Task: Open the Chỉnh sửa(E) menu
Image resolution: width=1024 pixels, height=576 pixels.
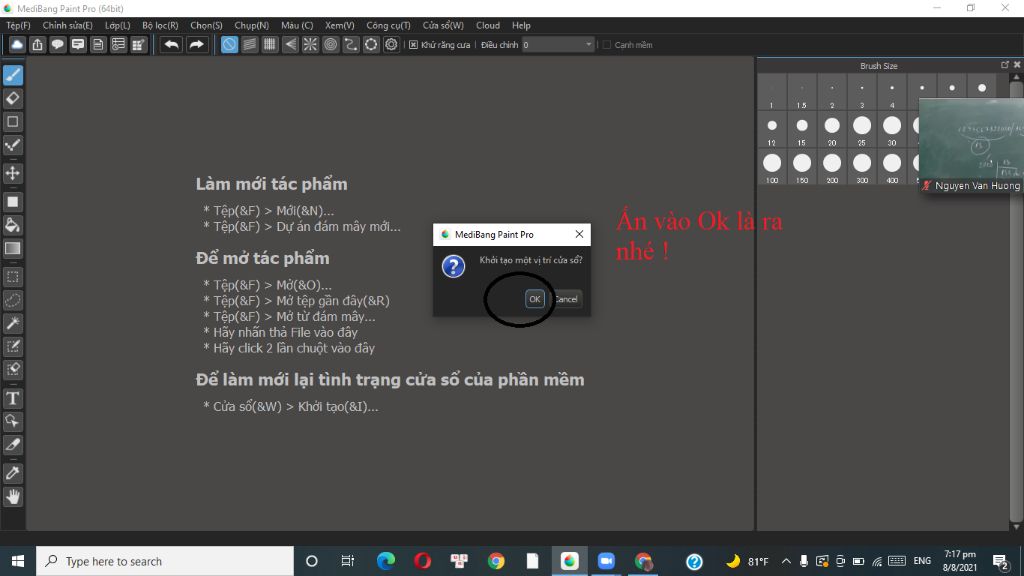Action: [x=67, y=25]
